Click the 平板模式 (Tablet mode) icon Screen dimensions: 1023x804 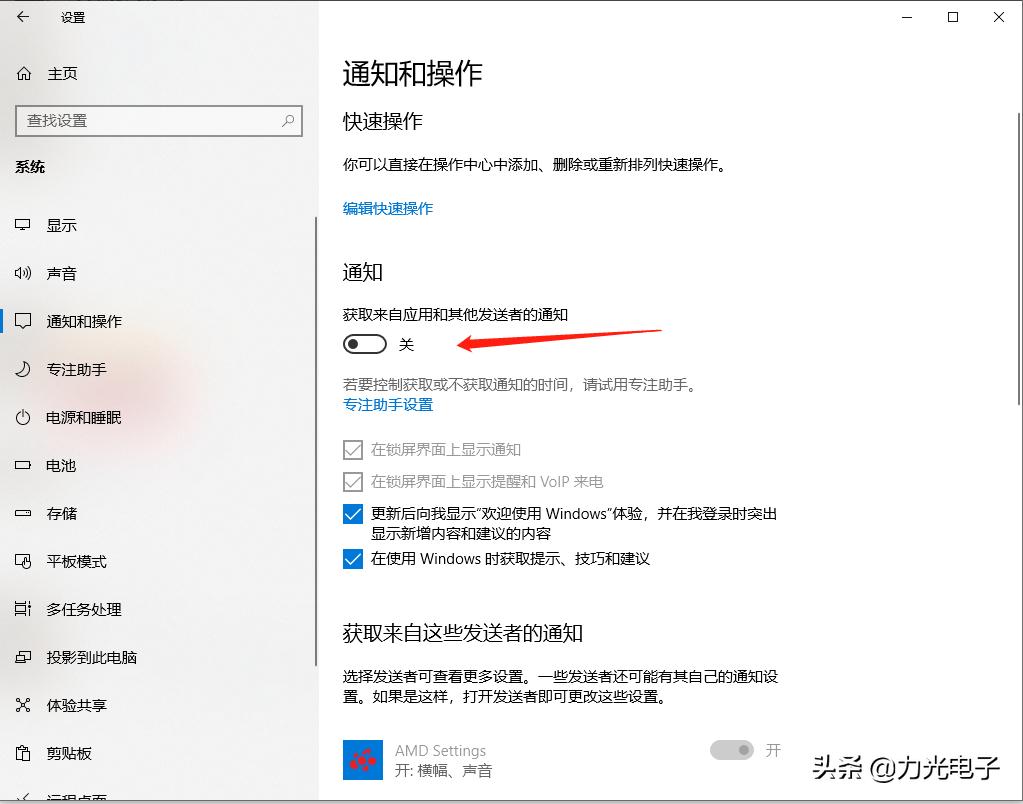[x=22, y=561]
